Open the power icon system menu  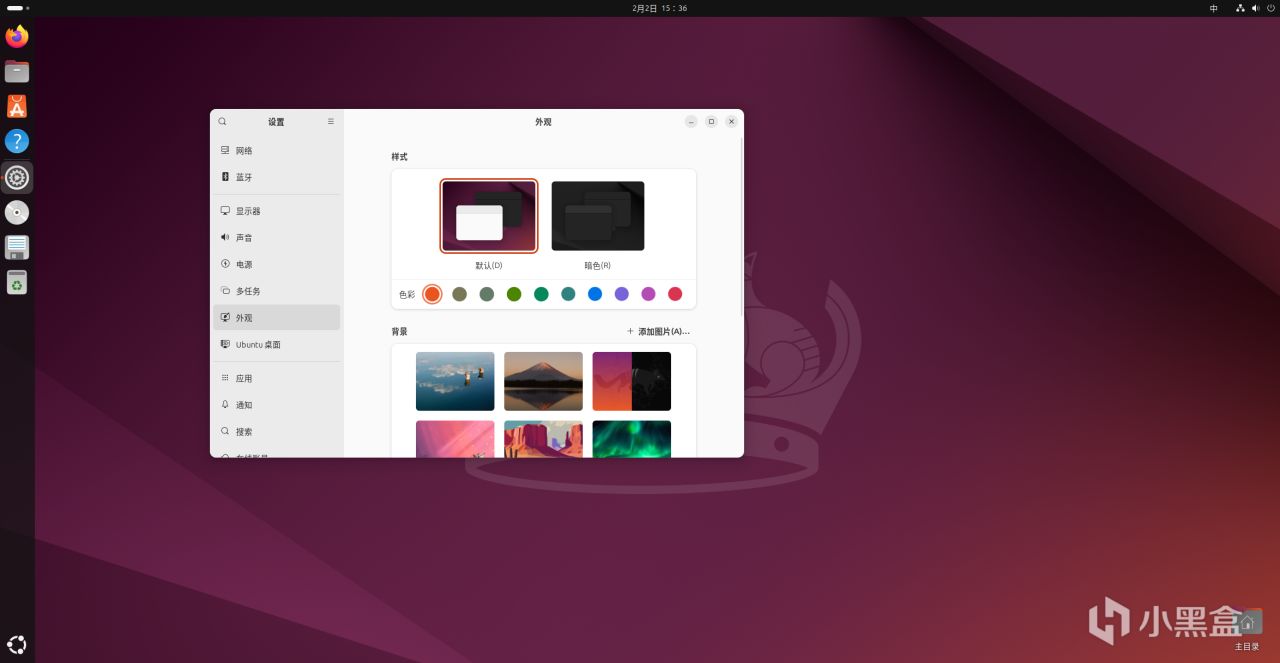(x=1269, y=8)
